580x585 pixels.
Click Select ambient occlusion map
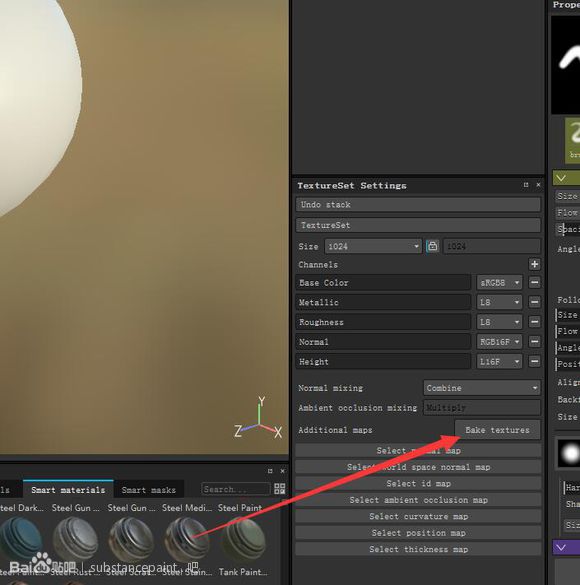click(x=418, y=500)
